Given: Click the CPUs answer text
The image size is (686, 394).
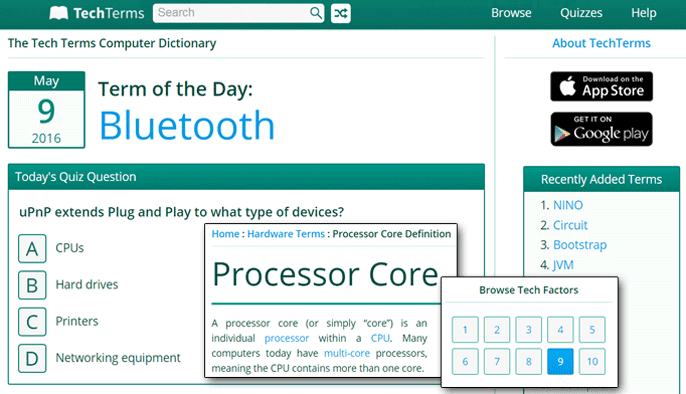Looking at the screenshot, I should coord(70,248).
